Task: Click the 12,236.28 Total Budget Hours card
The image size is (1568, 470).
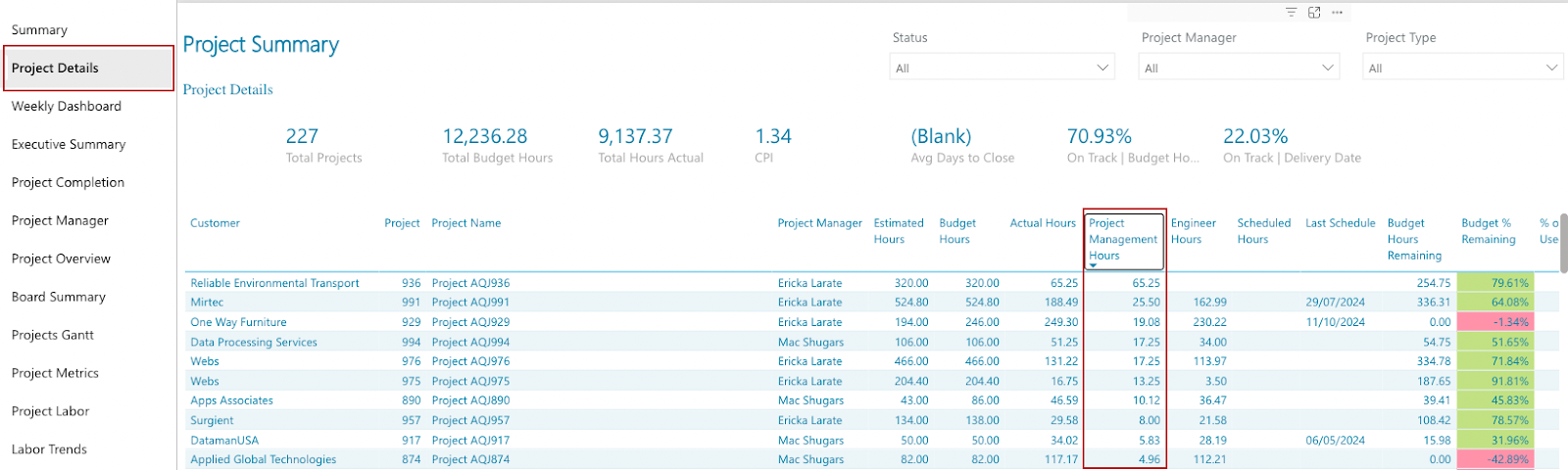Action: 497,145
